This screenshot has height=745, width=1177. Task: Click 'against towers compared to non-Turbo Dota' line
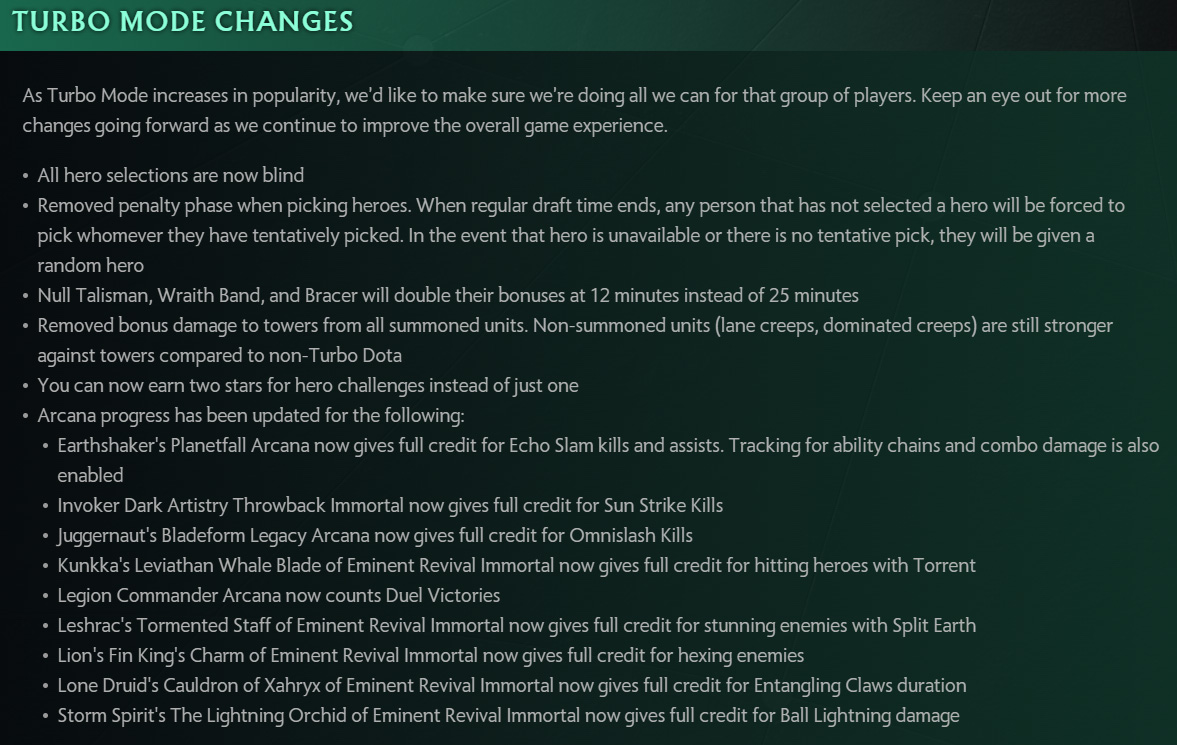point(219,355)
